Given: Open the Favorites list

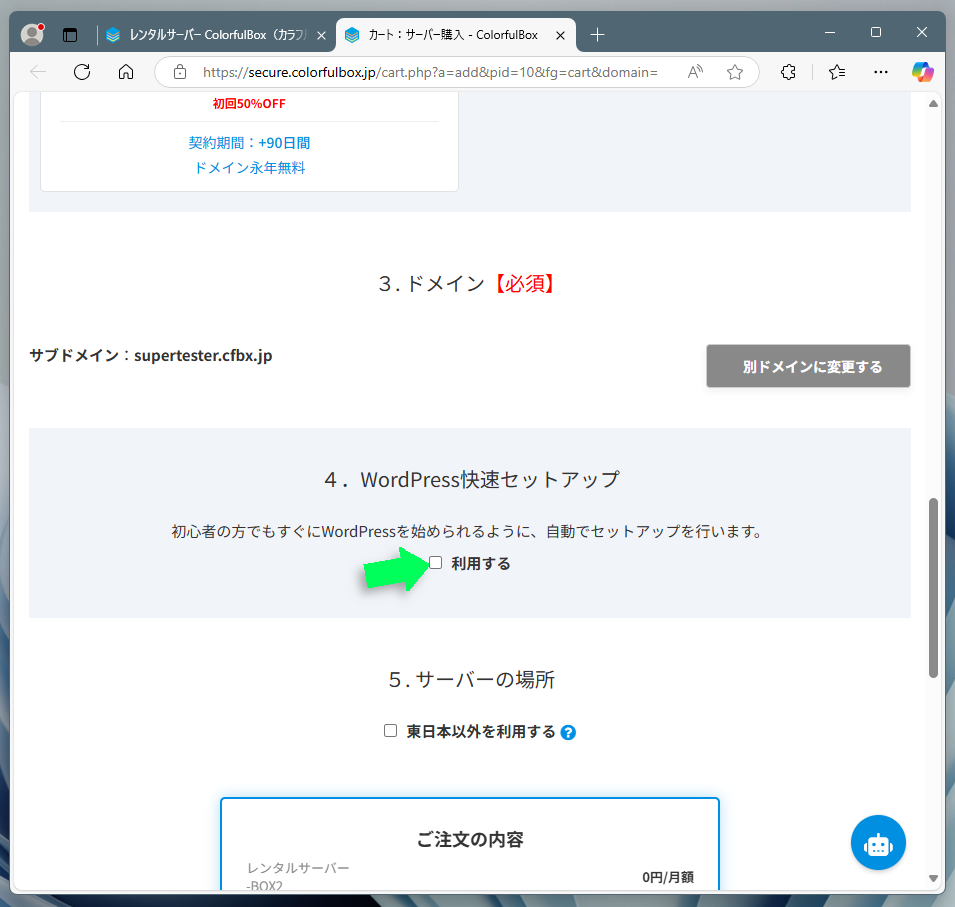Looking at the screenshot, I should (x=837, y=72).
